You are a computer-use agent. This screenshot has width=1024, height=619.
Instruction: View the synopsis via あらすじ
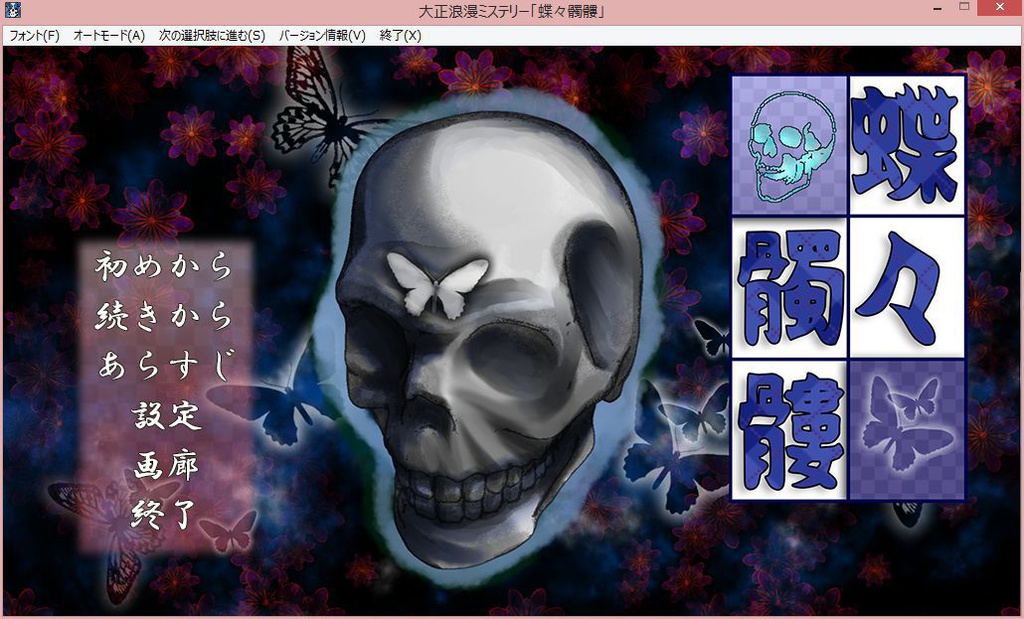click(x=163, y=368)
